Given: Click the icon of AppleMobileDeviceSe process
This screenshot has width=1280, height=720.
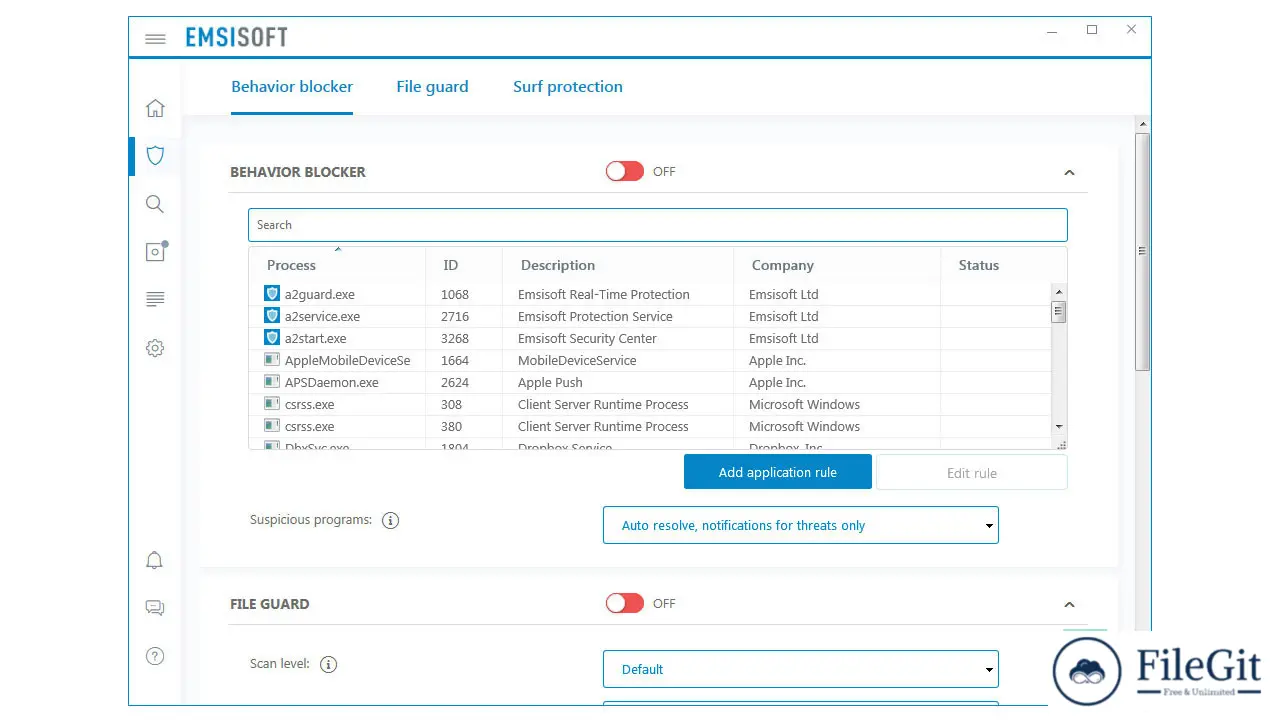Looking at the screenshot, I should (x=271, y=359).
